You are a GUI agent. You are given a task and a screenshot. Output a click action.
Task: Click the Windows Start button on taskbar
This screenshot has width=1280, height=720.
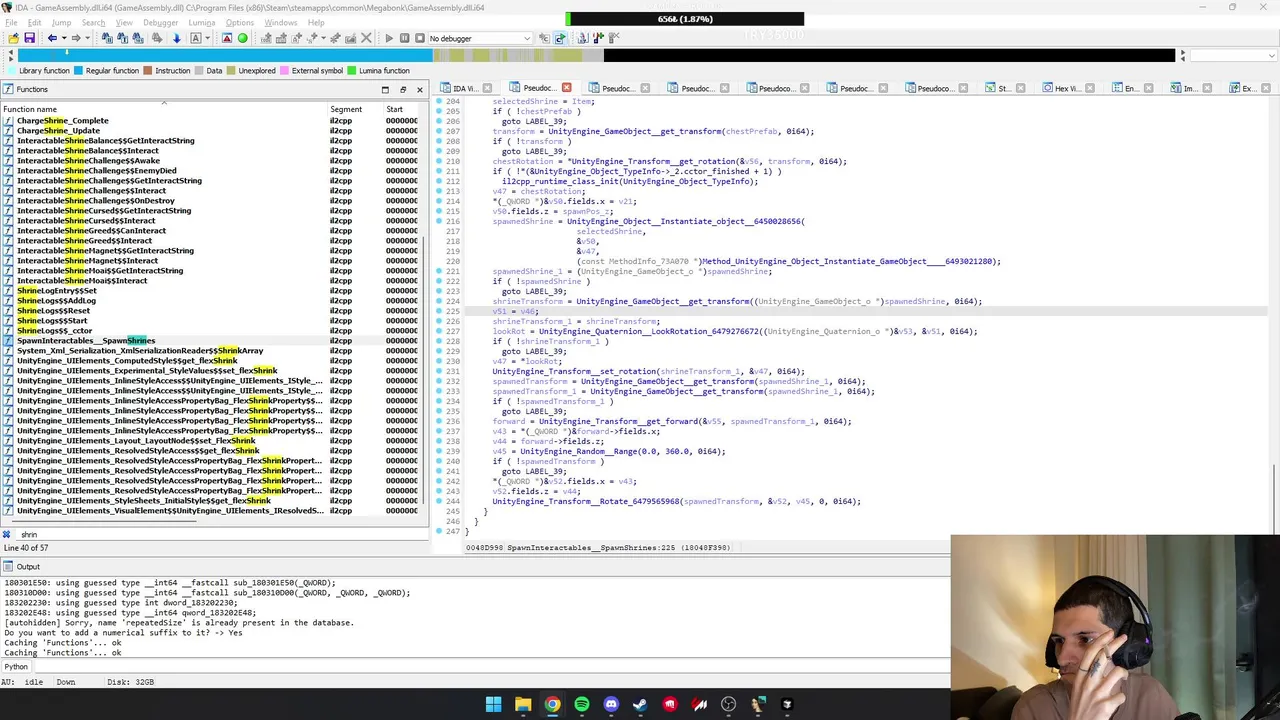(x=493, y=704)
